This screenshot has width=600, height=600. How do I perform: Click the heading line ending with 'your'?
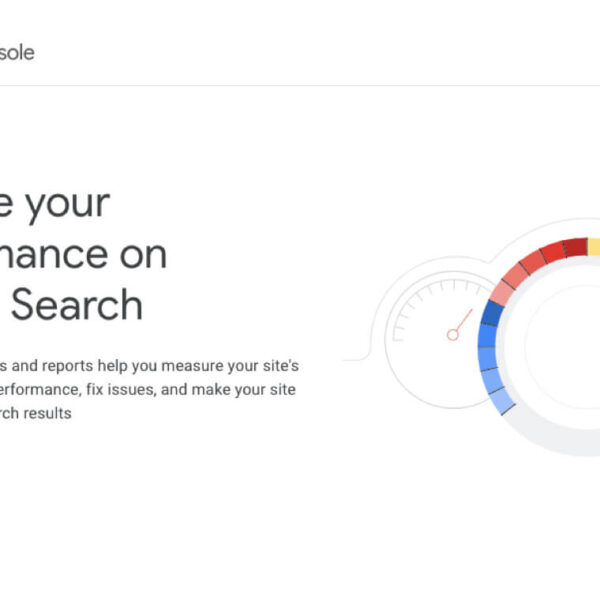pos(55,204)
